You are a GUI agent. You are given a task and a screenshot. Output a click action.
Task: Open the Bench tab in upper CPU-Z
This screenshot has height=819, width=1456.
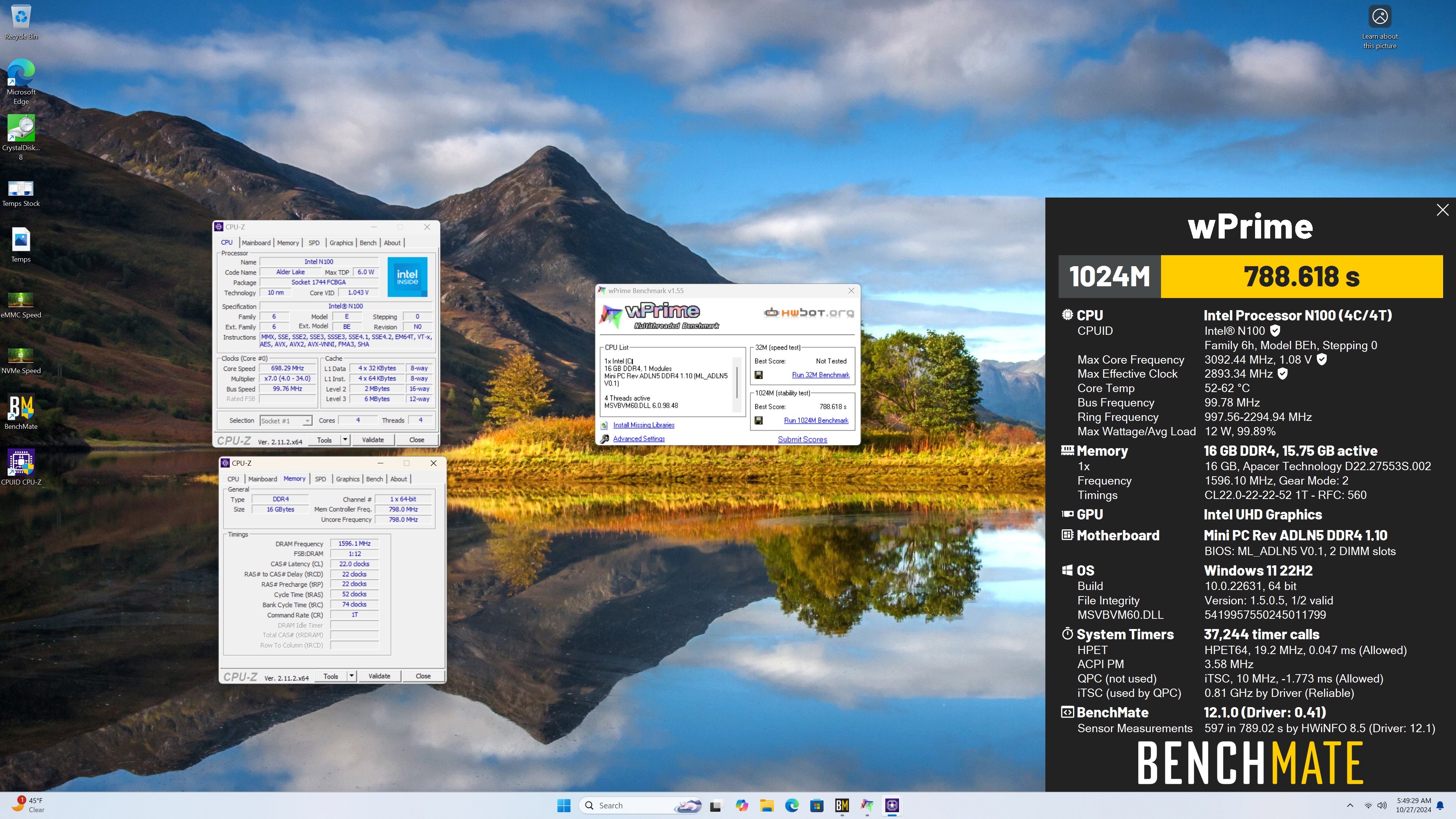(367, 243)
